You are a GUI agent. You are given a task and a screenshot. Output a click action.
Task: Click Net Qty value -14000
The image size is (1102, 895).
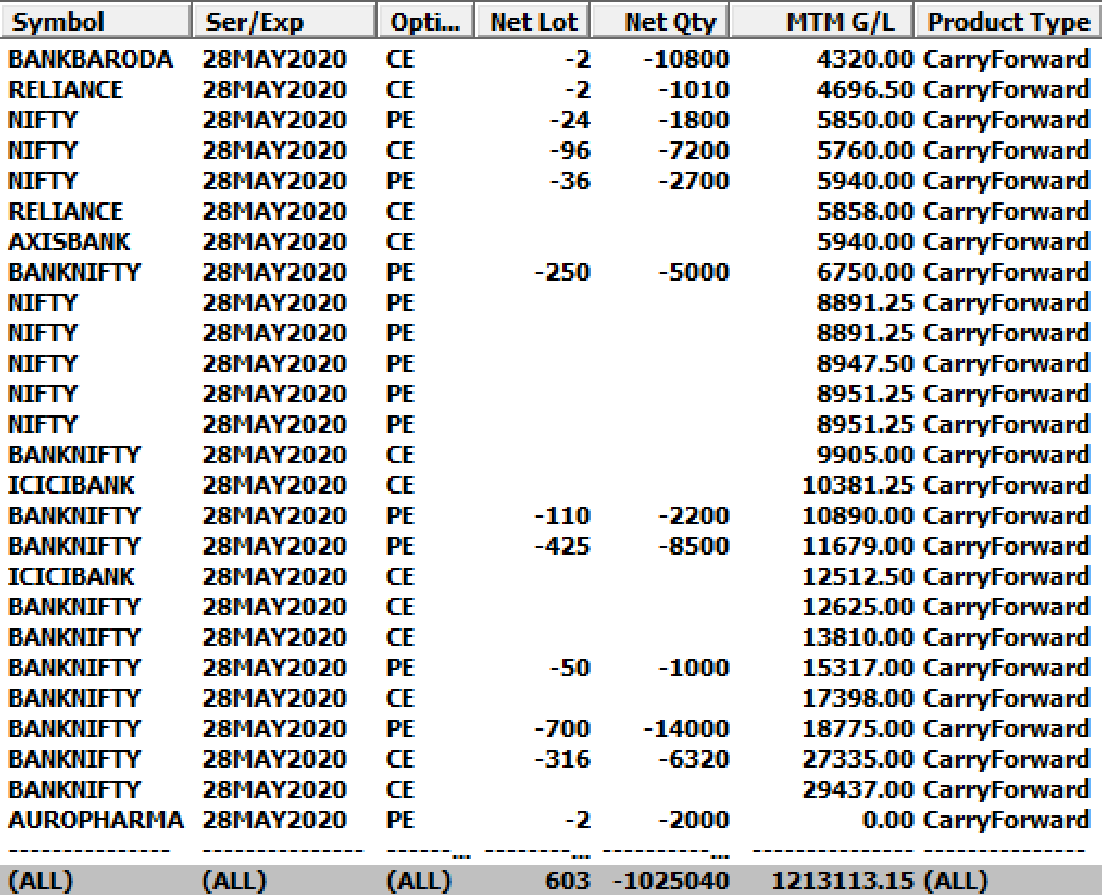(687, 729)
